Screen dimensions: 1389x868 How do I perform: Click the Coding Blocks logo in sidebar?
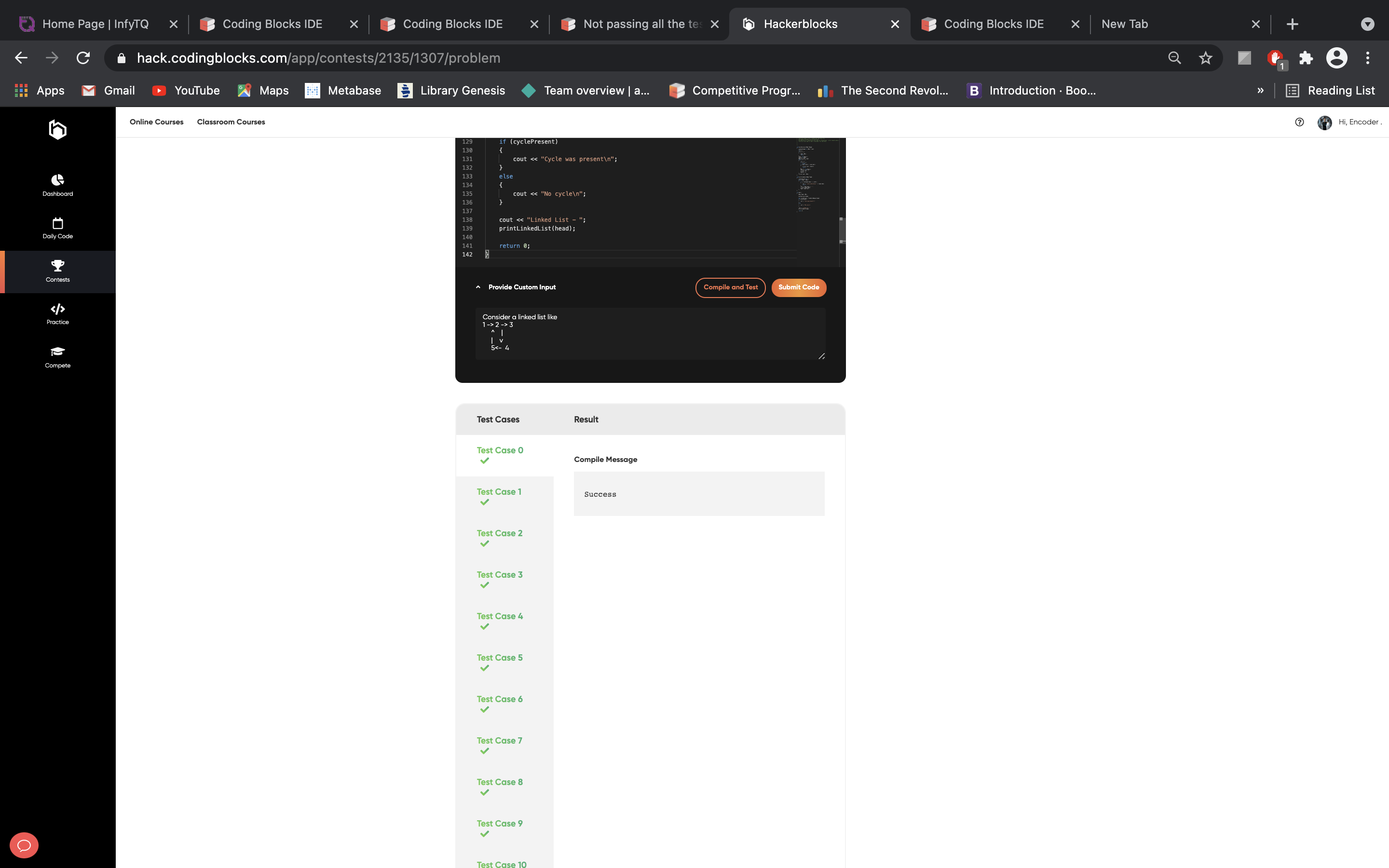pyautogui.click(x=57, y=130)
